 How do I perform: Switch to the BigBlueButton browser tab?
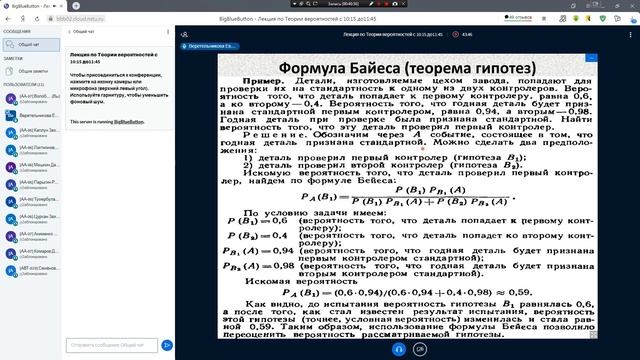point(33,6)
